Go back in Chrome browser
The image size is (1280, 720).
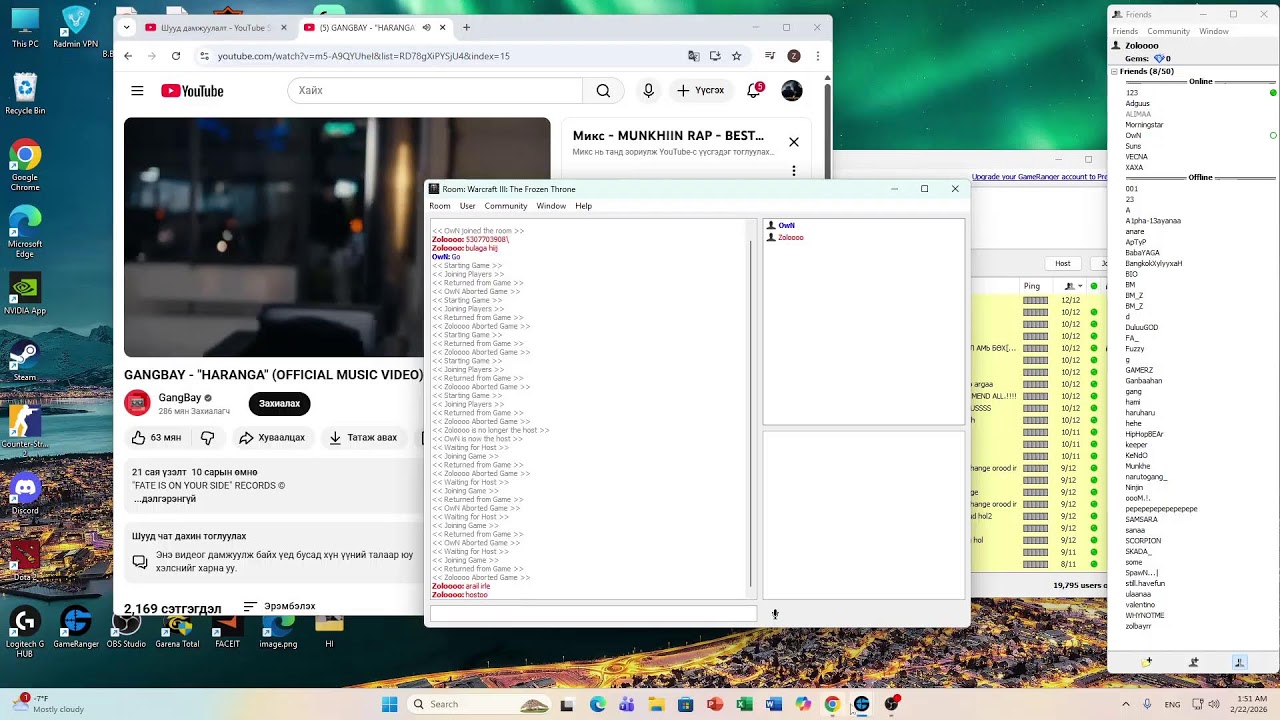click(x=128, y=56)
